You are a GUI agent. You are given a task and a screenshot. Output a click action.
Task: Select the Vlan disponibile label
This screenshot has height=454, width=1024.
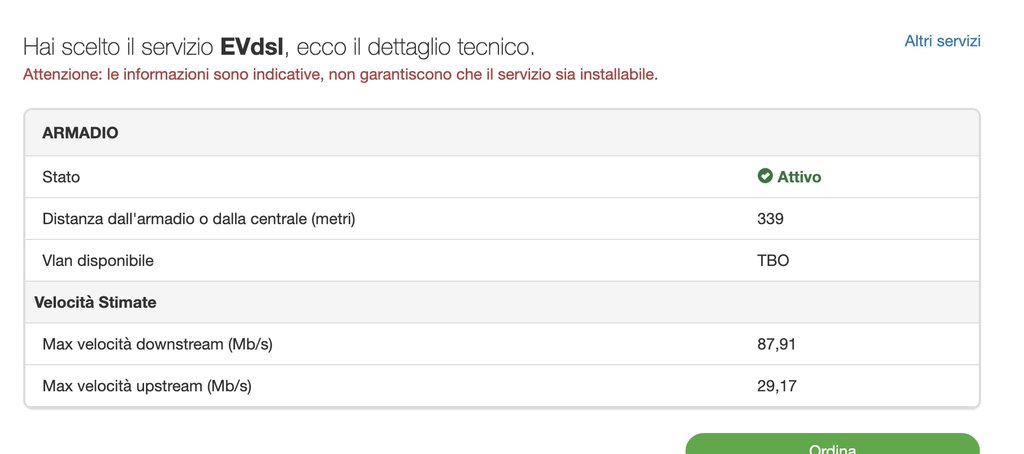click(112, 260)
